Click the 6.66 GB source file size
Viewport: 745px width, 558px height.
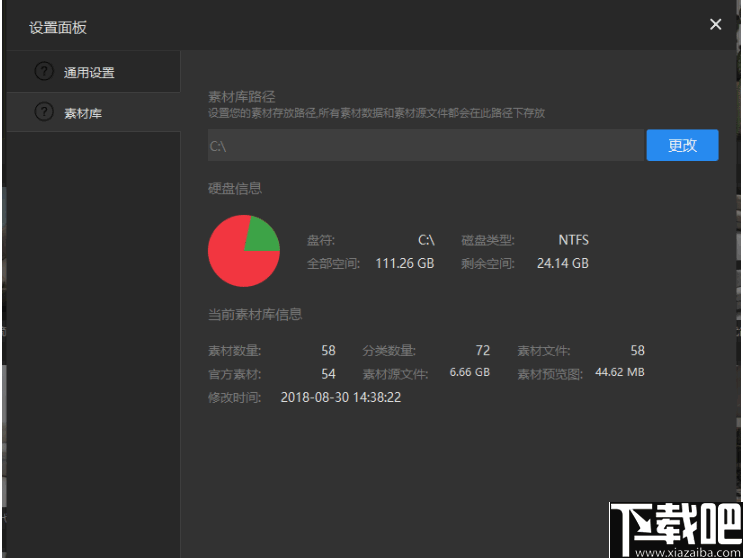tap(469, 372)
